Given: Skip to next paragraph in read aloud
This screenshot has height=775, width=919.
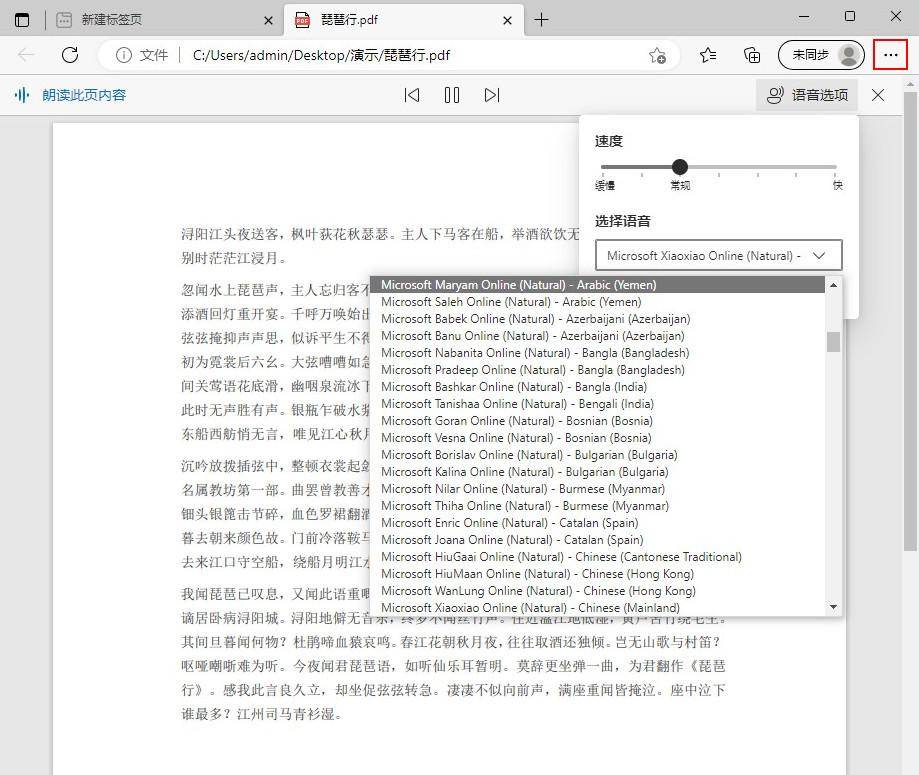Looking at the screenshot, I should 492,95.
